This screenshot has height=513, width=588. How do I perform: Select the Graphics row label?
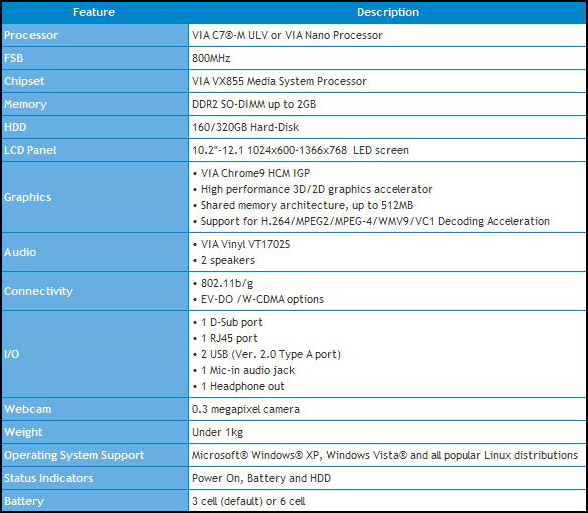pos(27,197)
